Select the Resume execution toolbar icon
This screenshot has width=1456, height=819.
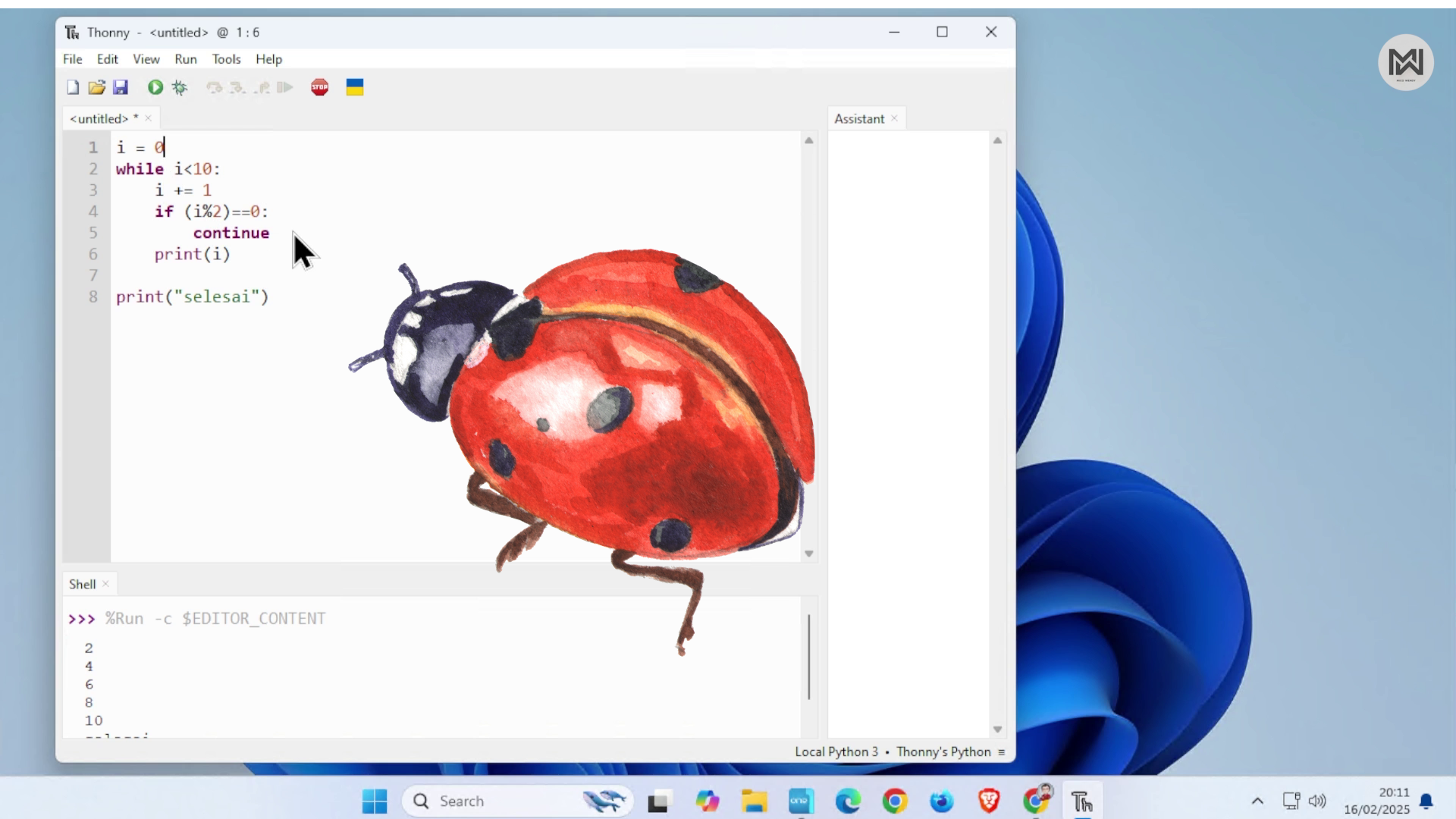(x=286, y=87)
